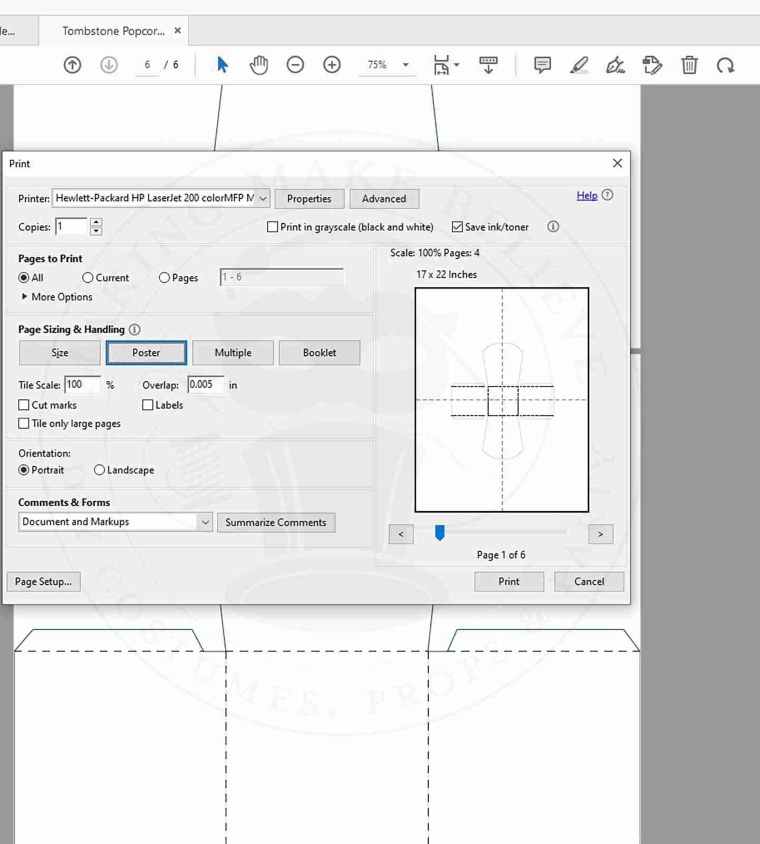Viewport: 760px width, 844px height.
Task: Click the 75% zoom value field
Action: [377, 65]
